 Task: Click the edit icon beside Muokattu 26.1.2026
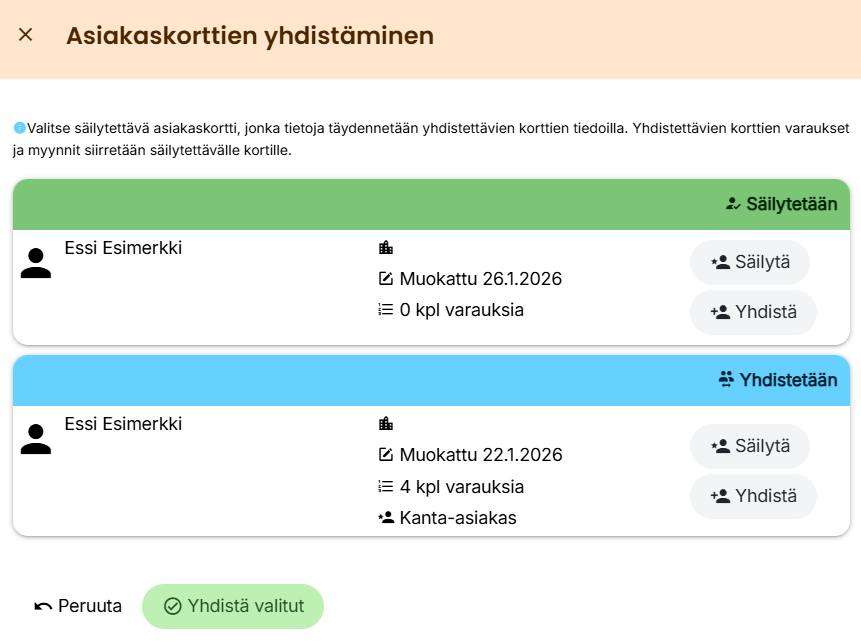click(x=386, y=279)
